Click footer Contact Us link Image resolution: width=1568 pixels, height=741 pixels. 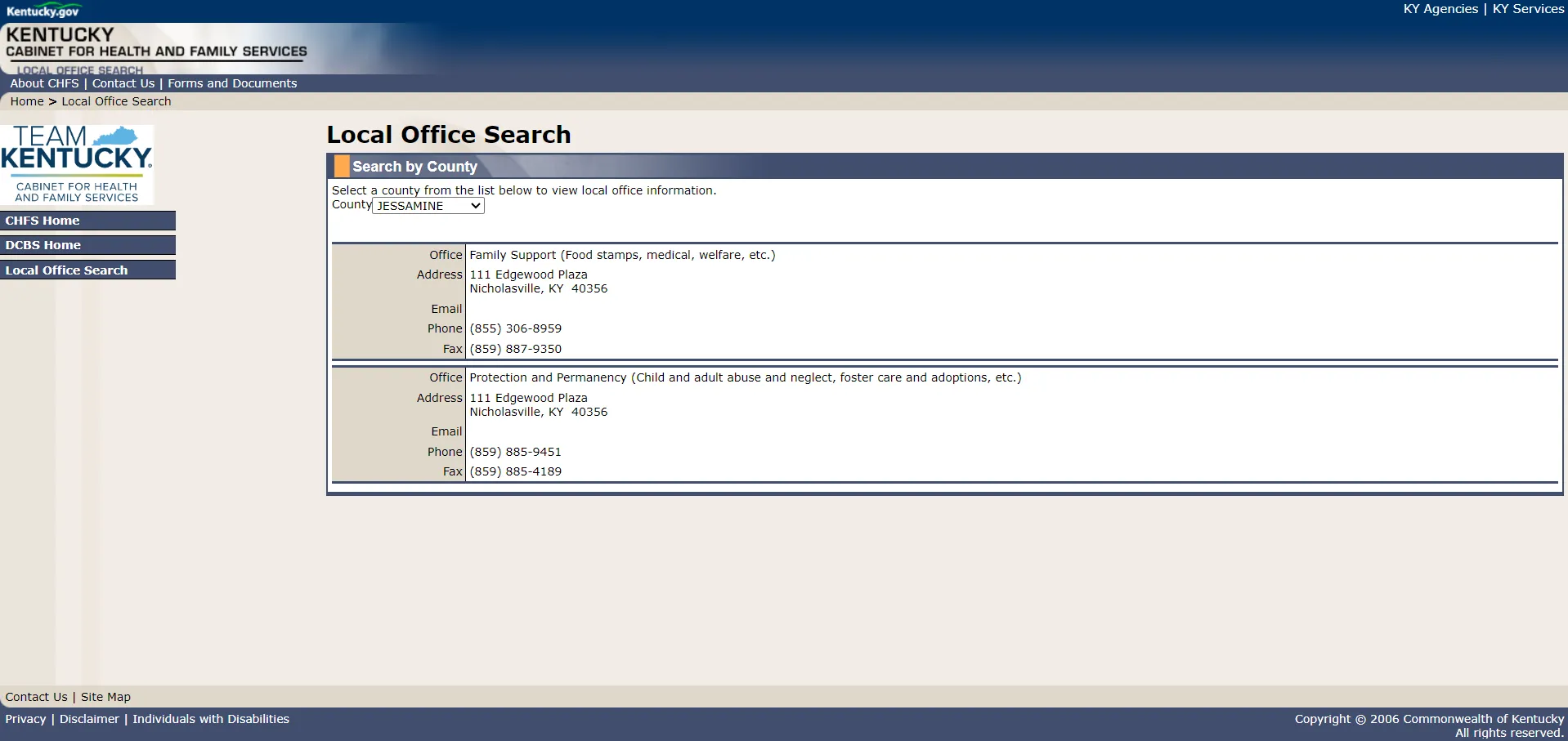[36, 697]
